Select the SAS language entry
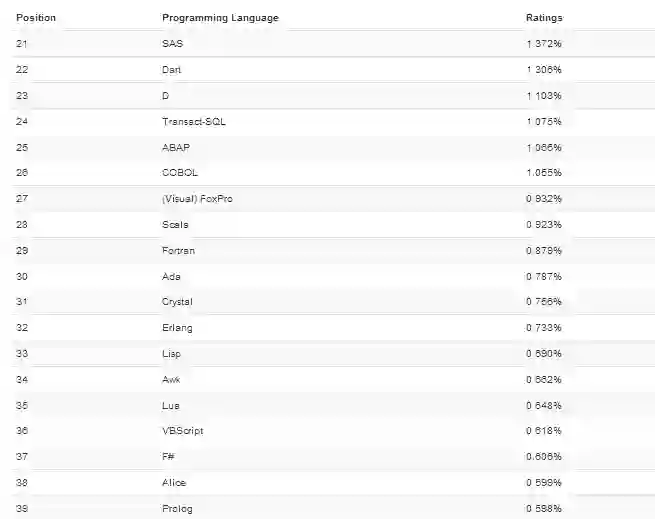The height and width of the screenshot is (519, 655). (x=172, y=44)
